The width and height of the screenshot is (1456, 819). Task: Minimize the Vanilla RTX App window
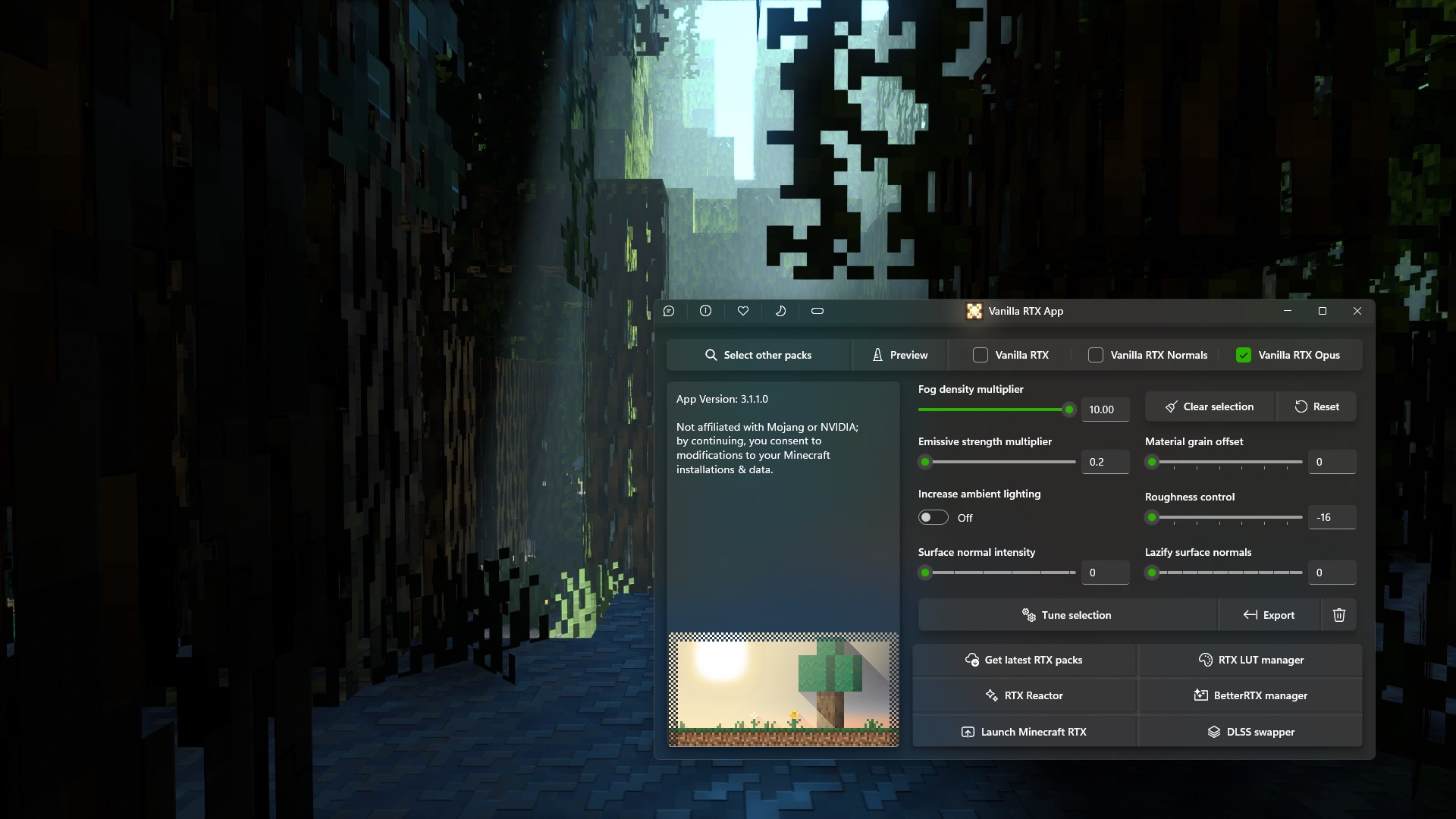1287,311
